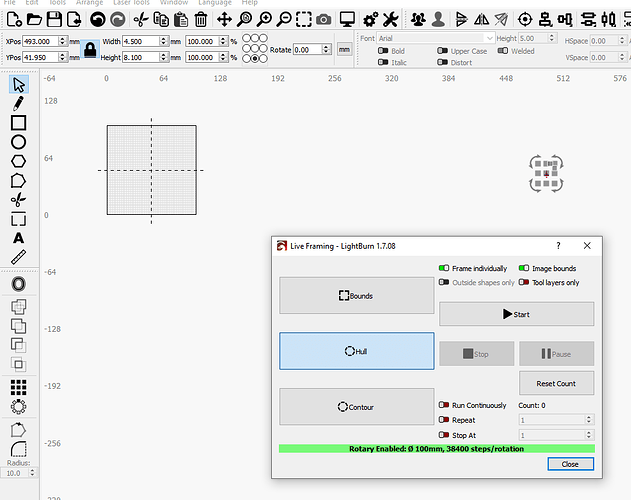
Task: Pick the Rectangle tool
Action: (18, 123)
